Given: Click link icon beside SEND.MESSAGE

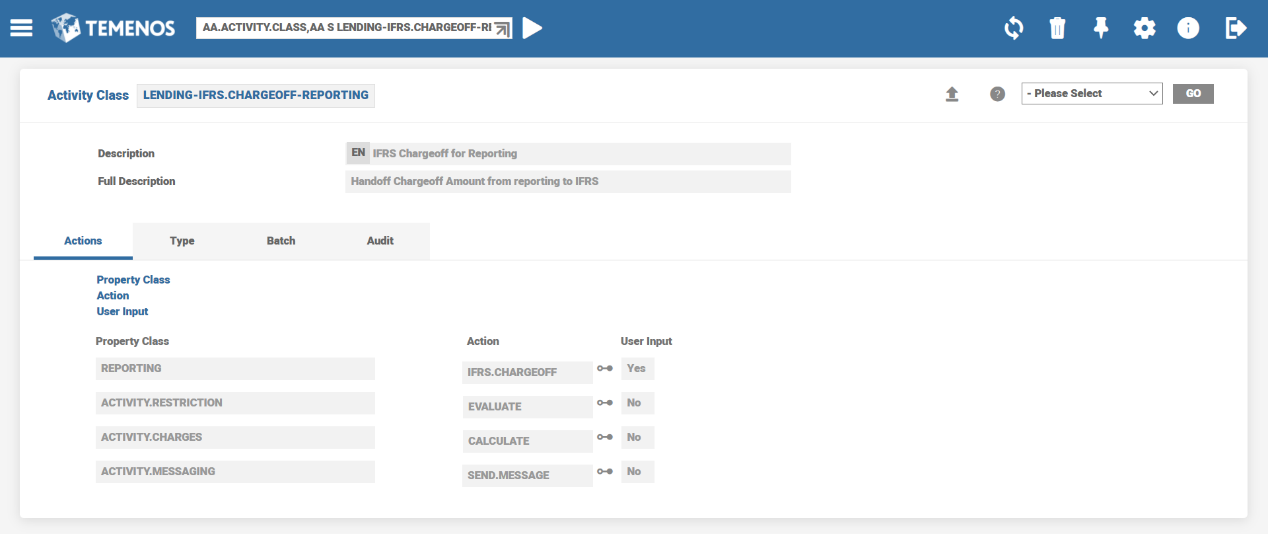Looking at the screenshot, I should [x=605, y=472].
